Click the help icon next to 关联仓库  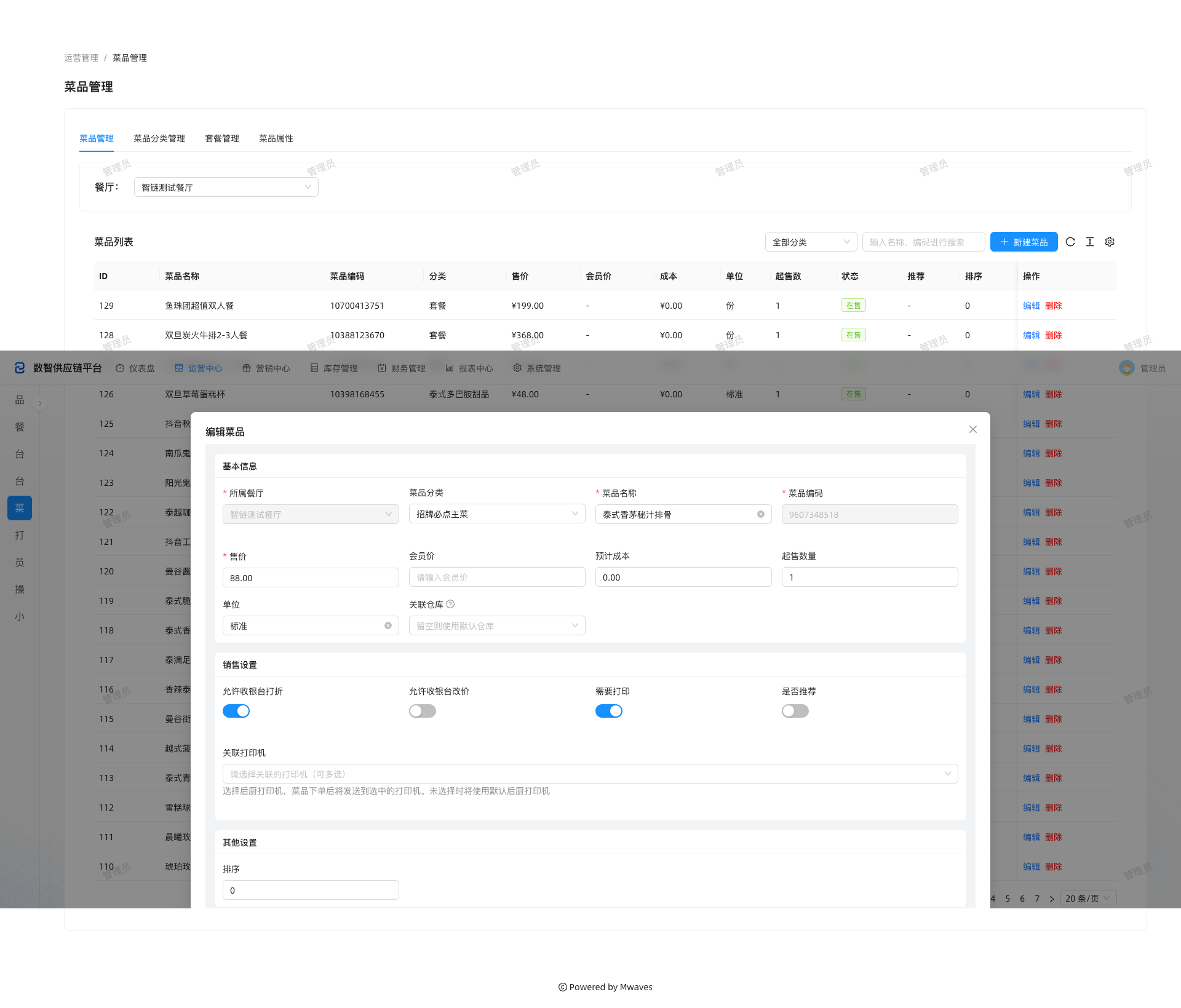(x=450, y=604)
